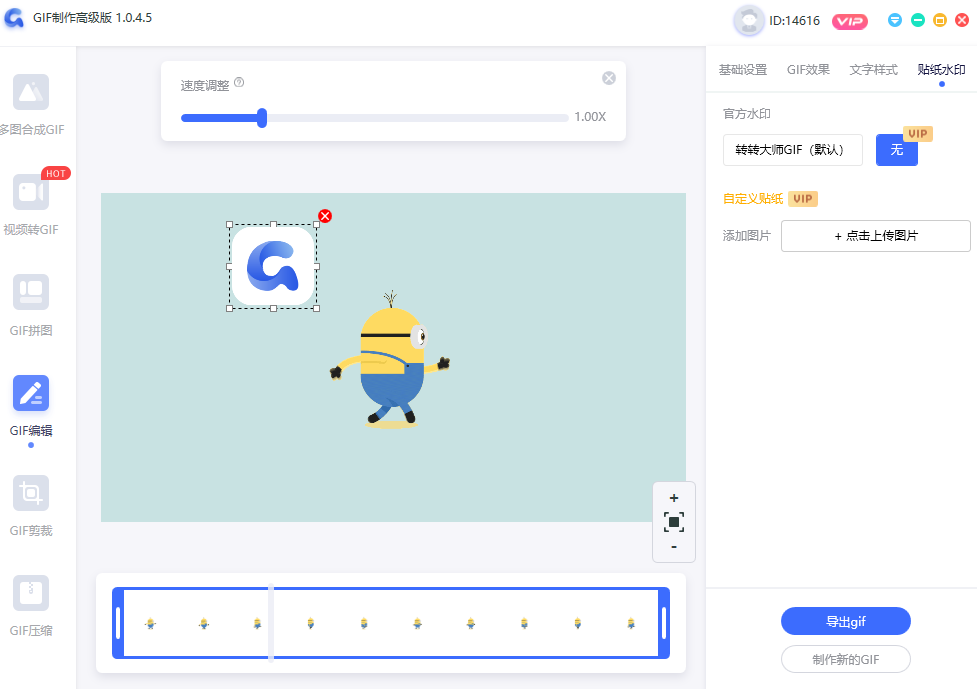The height and width of the screenshot is (689, 977).
Task: Select the 转转大师GIF（默认）watermark option
Action: [x=793, y=150]
